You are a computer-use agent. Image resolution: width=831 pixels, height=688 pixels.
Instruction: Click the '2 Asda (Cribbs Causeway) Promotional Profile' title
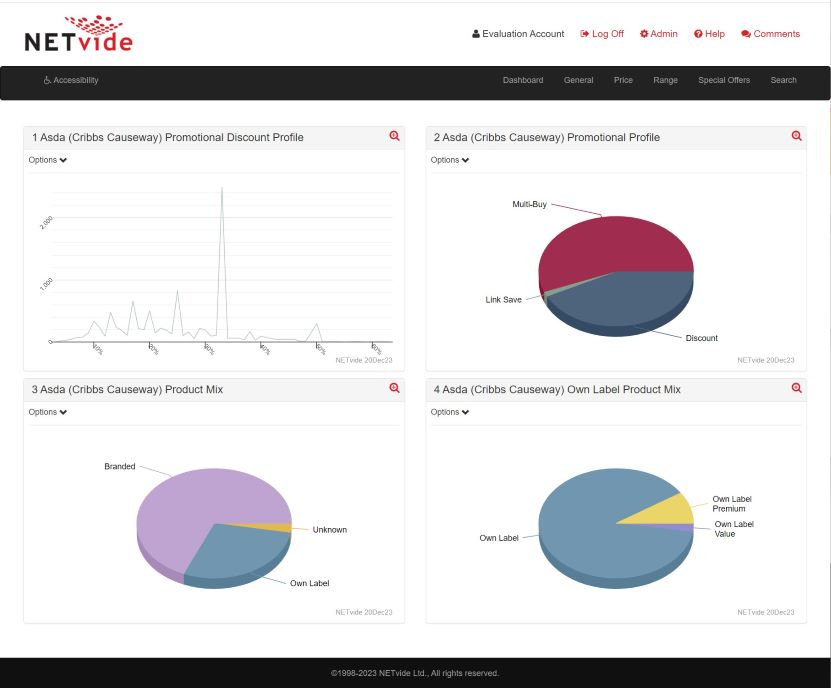pos(546,137)
